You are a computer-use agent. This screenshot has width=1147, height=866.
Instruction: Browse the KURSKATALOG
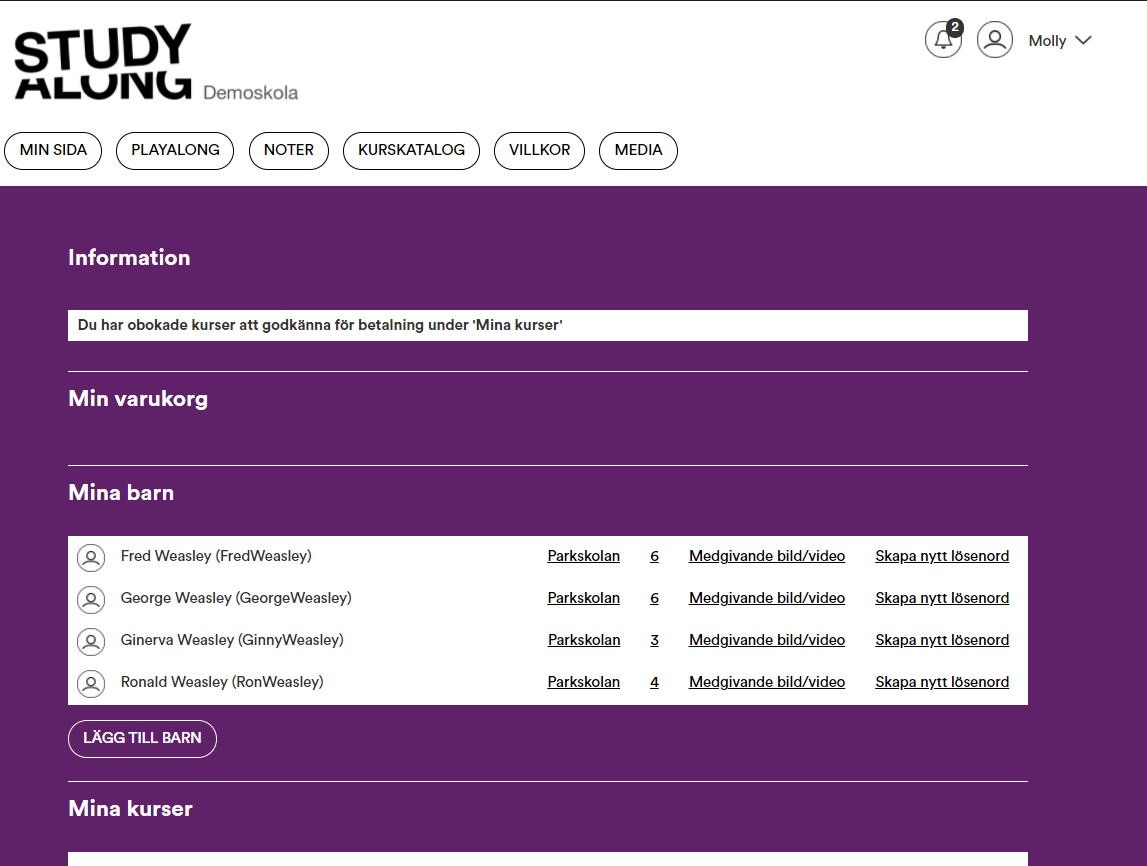point(411,151)
